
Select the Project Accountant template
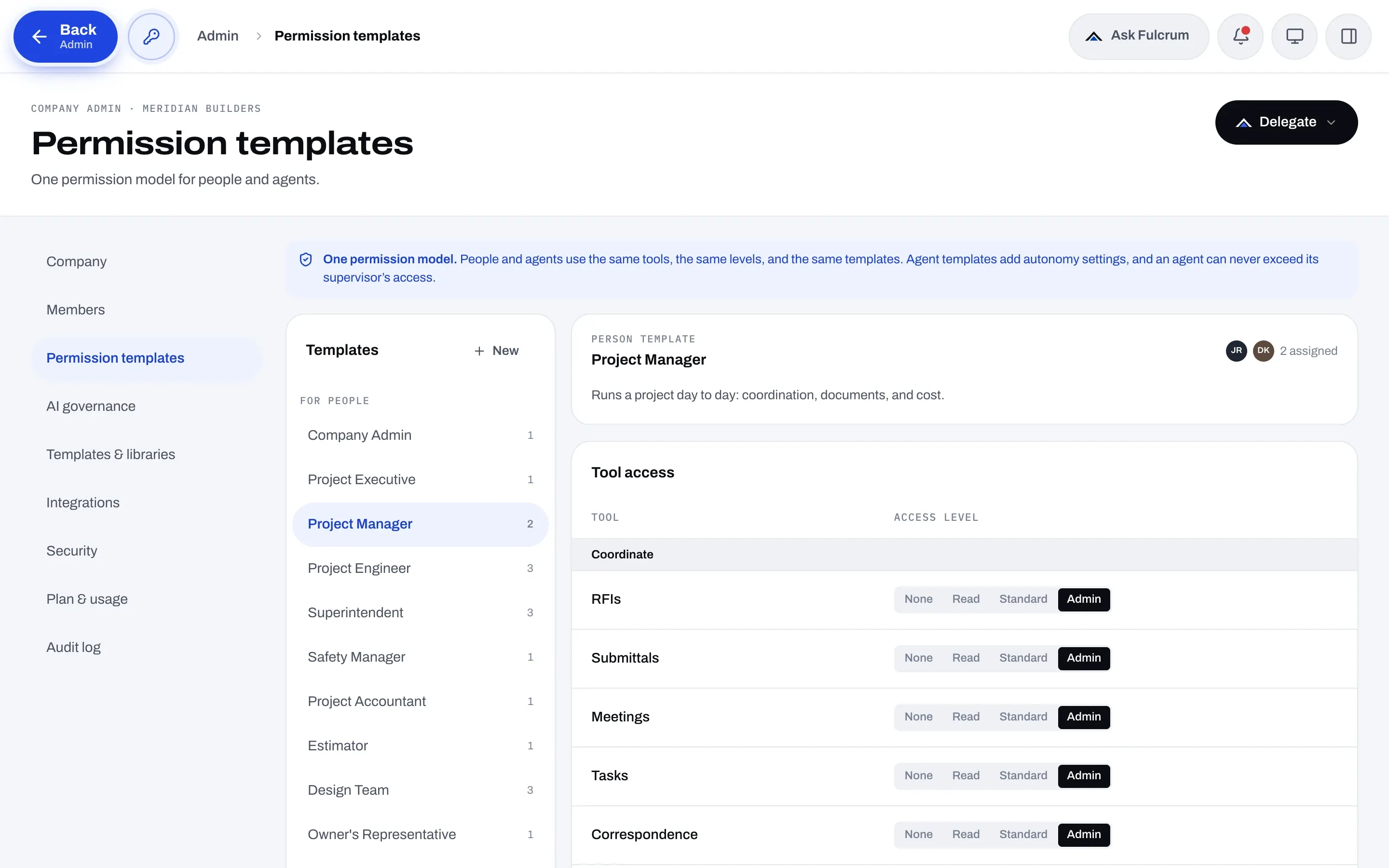(x=420, y=702)
